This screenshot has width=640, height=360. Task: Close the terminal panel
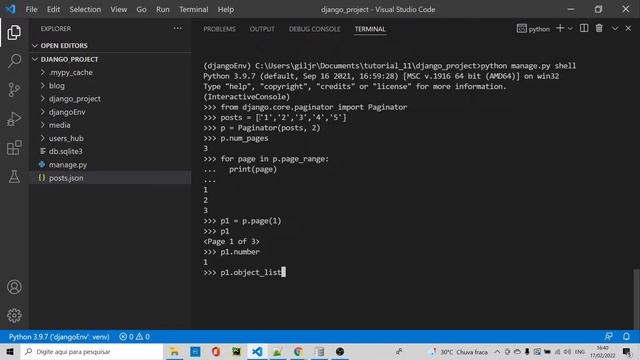(628, 28)
